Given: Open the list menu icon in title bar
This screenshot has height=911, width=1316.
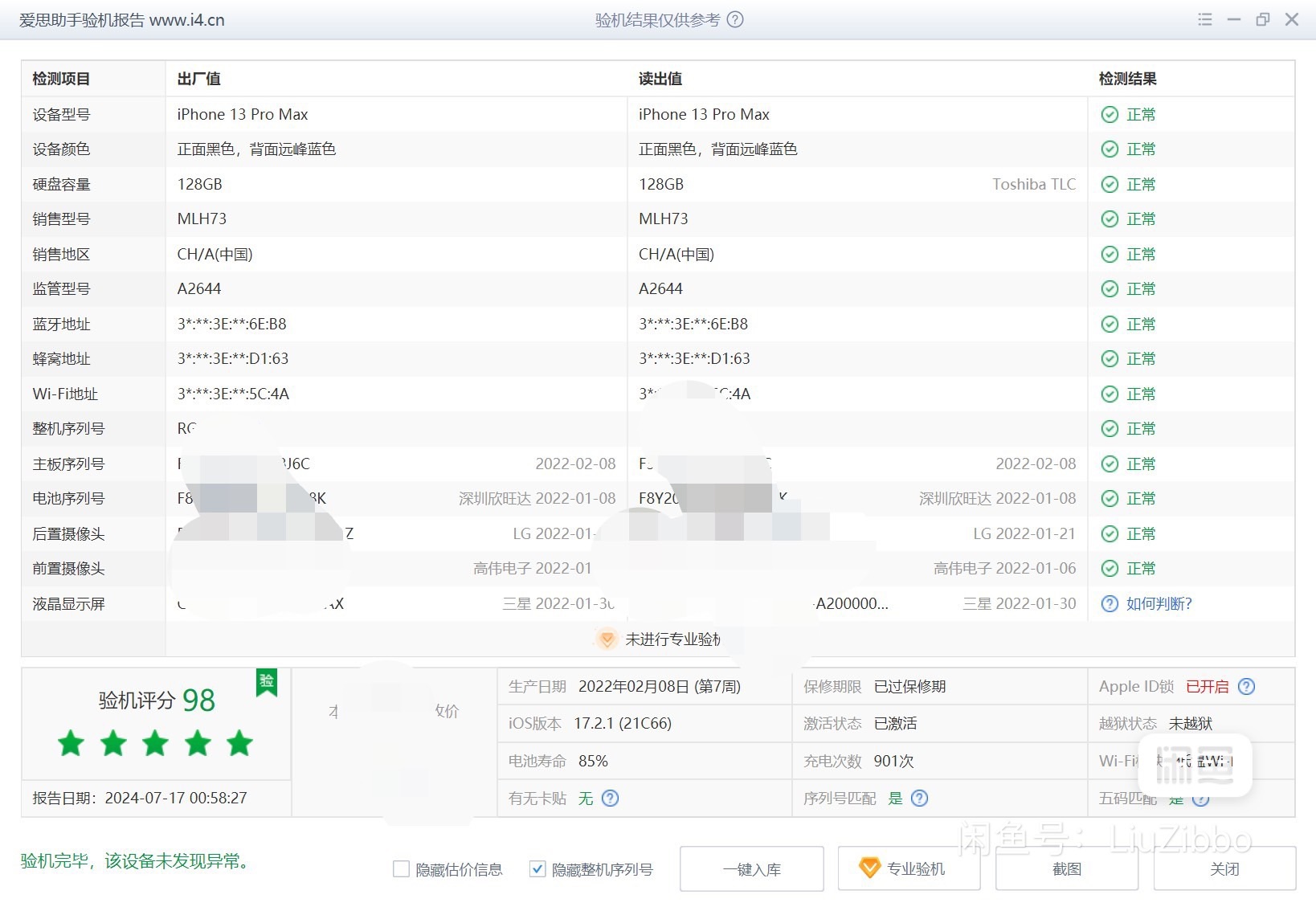Looking at the screenshot, I should coord(1205,19).
